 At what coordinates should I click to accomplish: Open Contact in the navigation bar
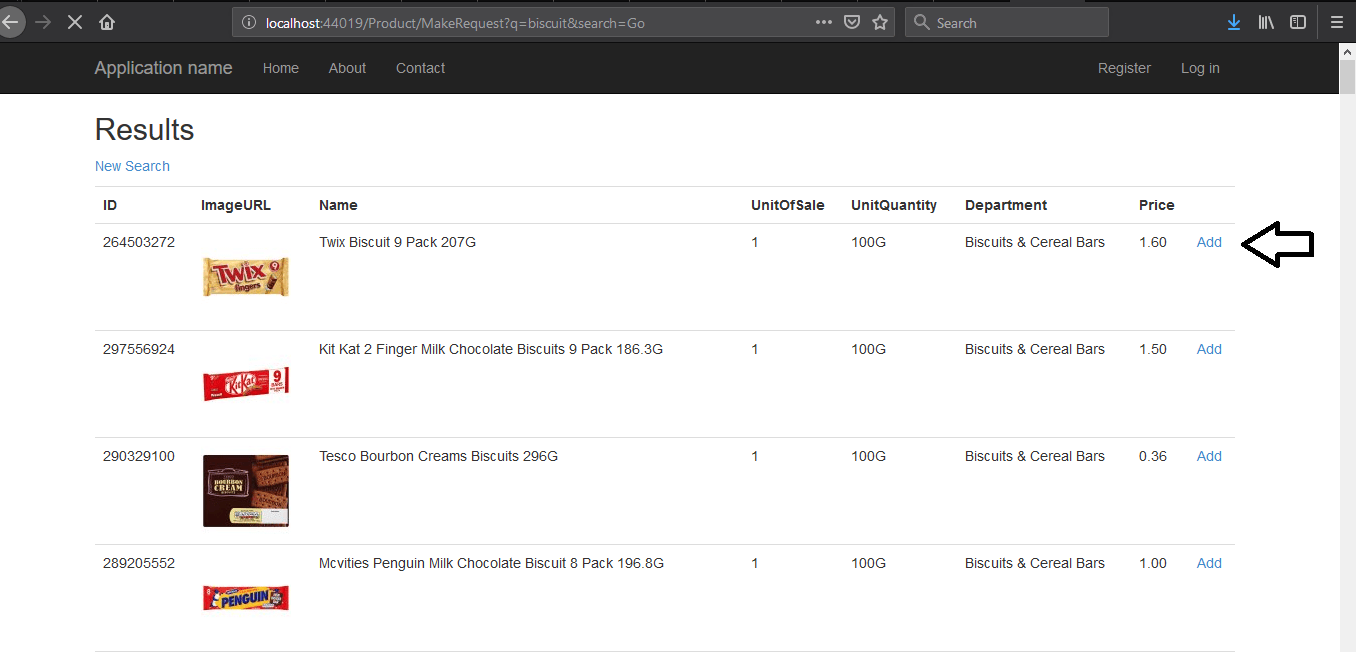click(x=420, y=68)
